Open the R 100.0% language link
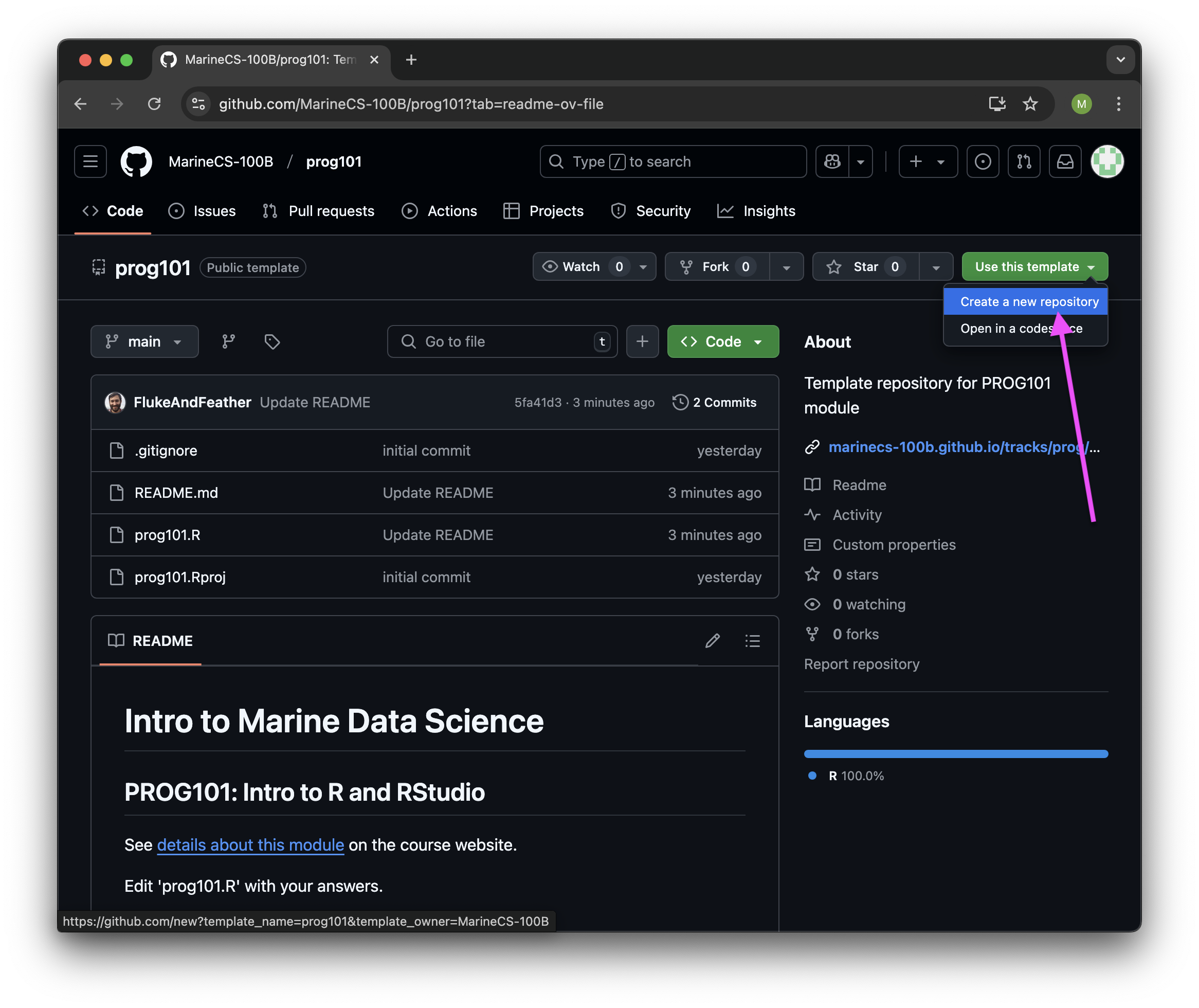This screenshot has height=1008, width=1199. 856,776
